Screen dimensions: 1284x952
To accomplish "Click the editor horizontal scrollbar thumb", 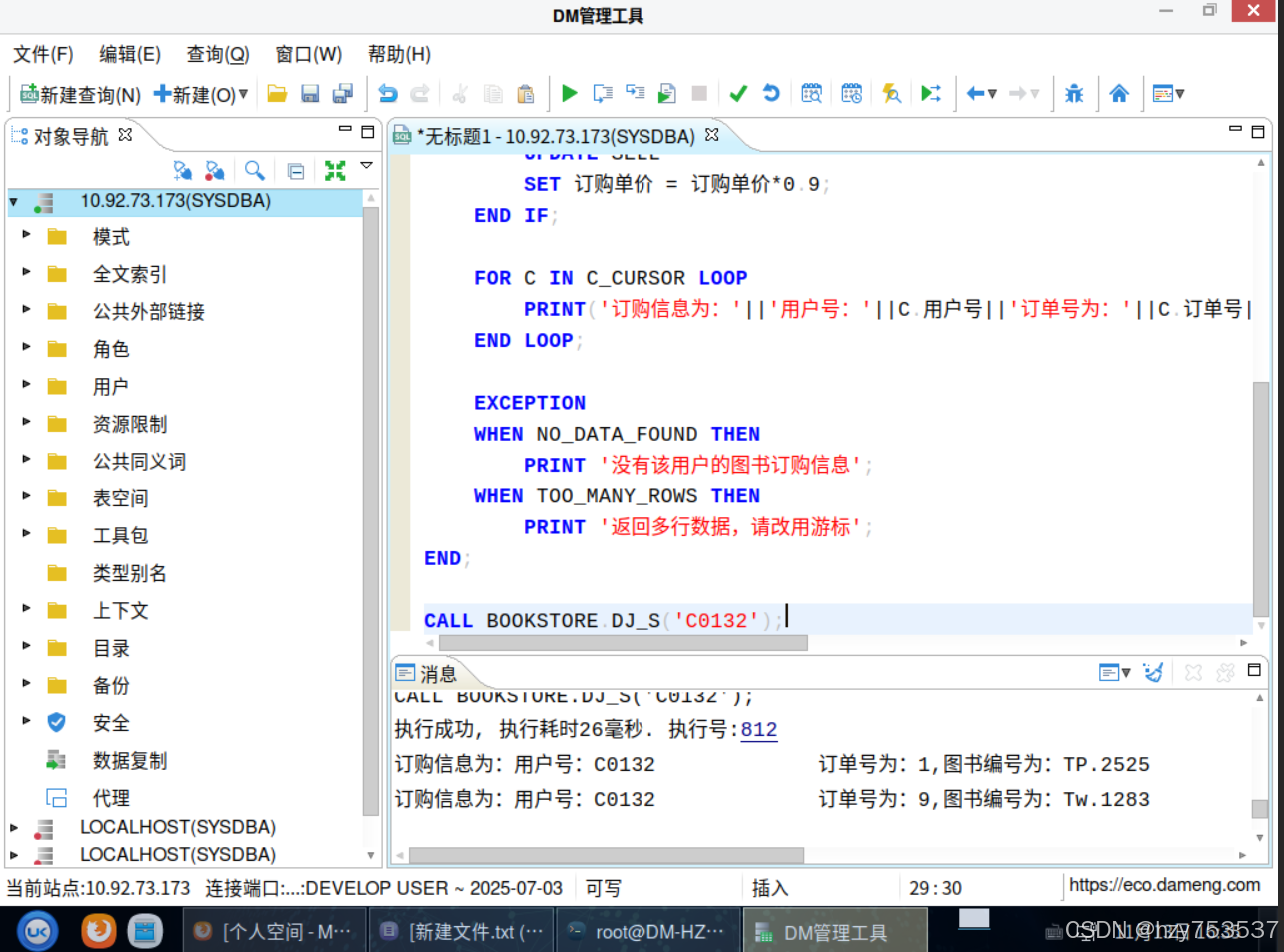I will [623, 643].
